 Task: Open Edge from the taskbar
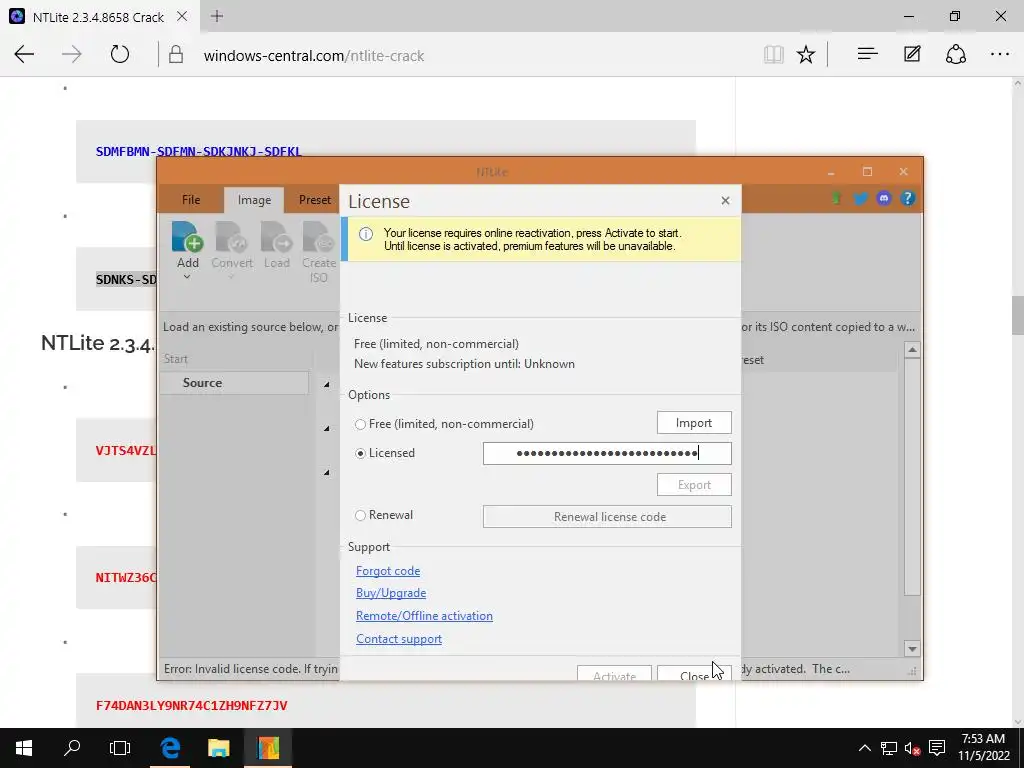pyautogui.click(x=170, y=748)
